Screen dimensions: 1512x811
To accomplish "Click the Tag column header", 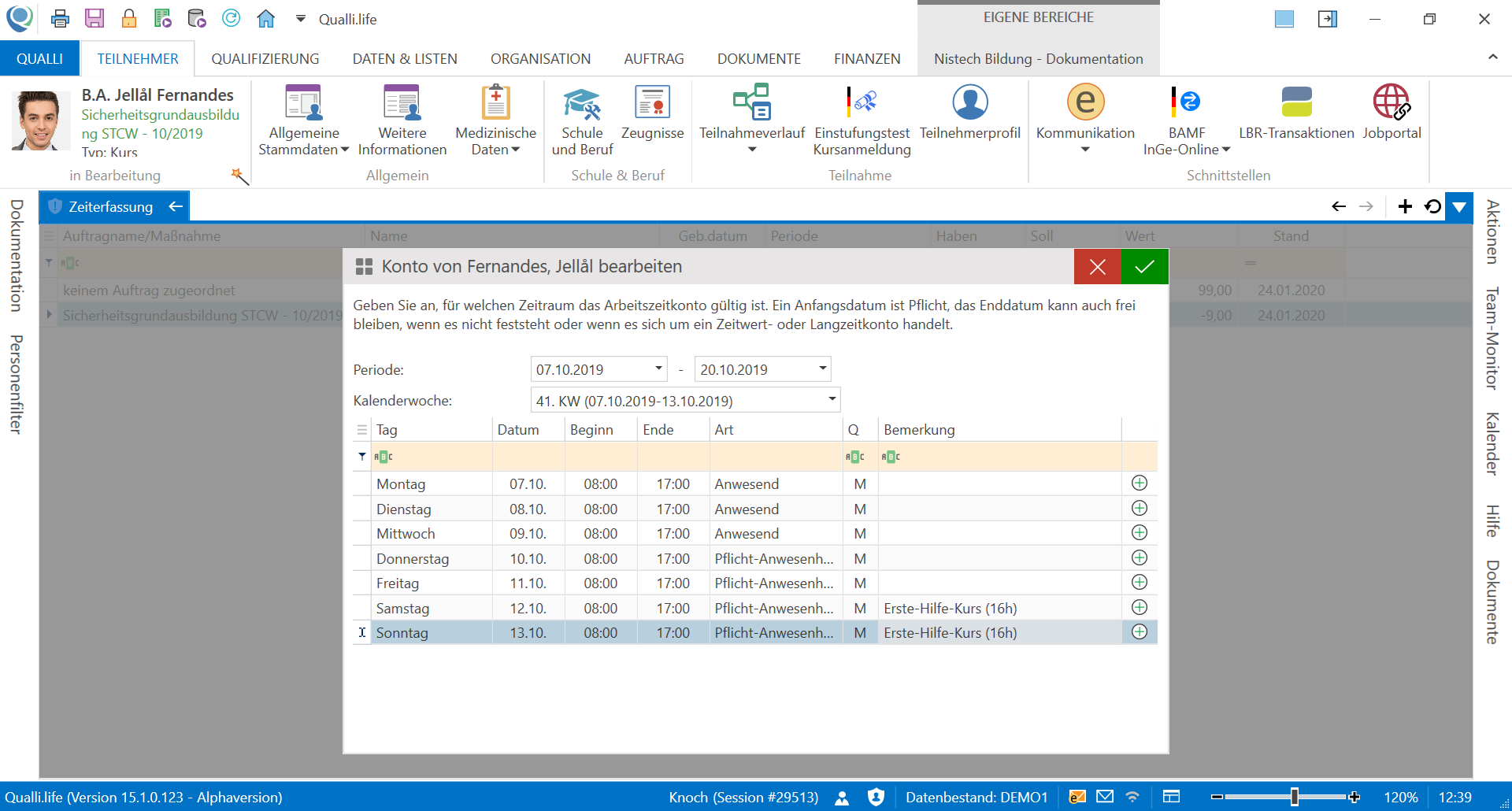I will (432, 430).
